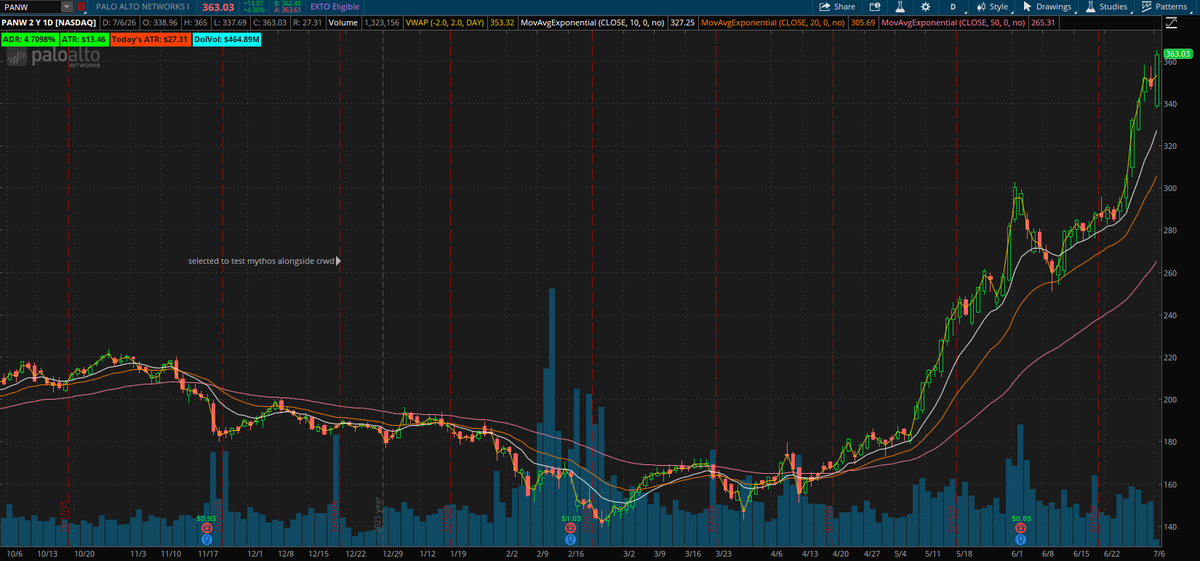The height and width of the screenshot is (561, 1200).
Task: Expand the note arrow after 'crwd'
Action: [339, 261]
